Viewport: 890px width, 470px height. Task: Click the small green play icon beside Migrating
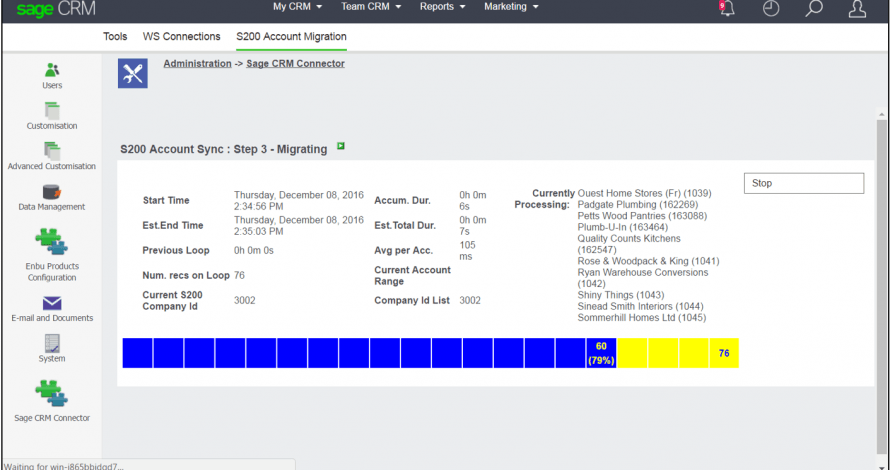tap(341, 146)
